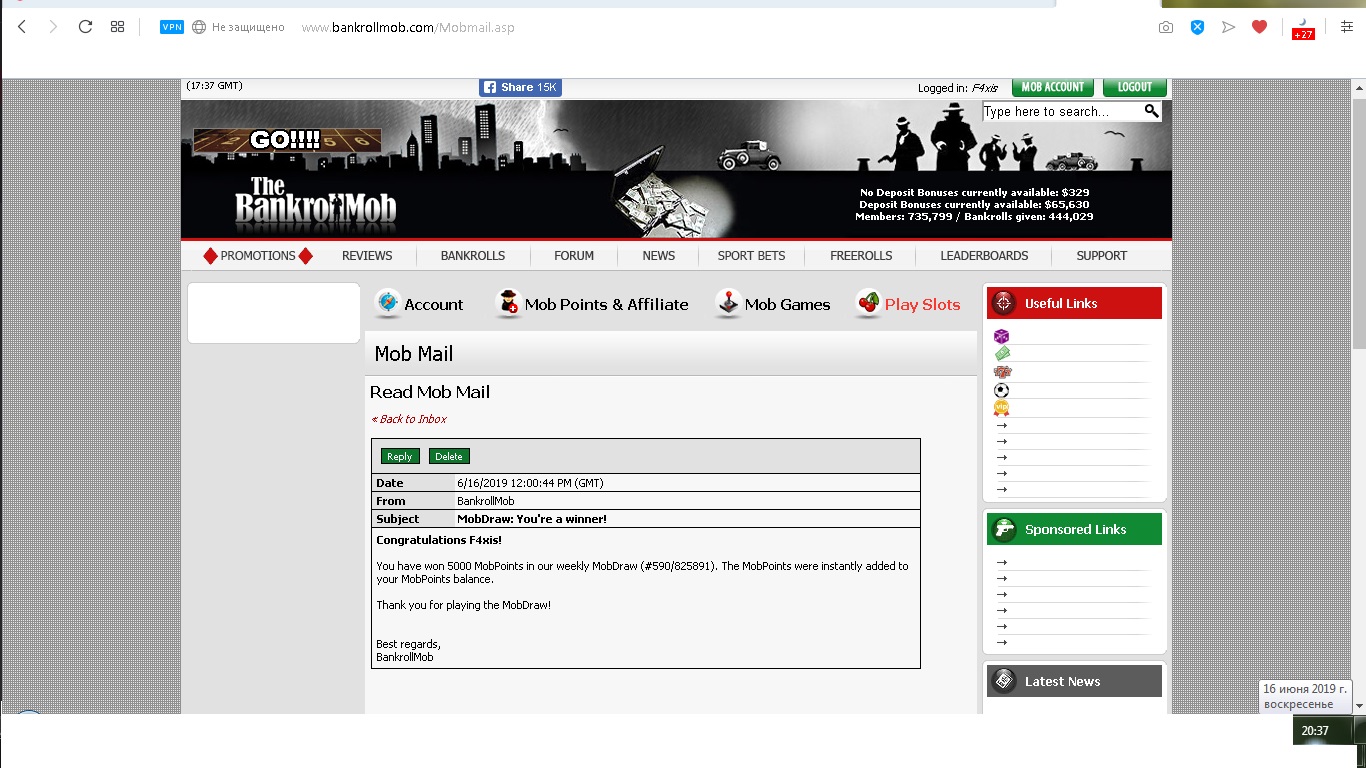Follow the Back to Inbox link
The height and width of the screenshot is (768, 1366).
pos(409,419)
